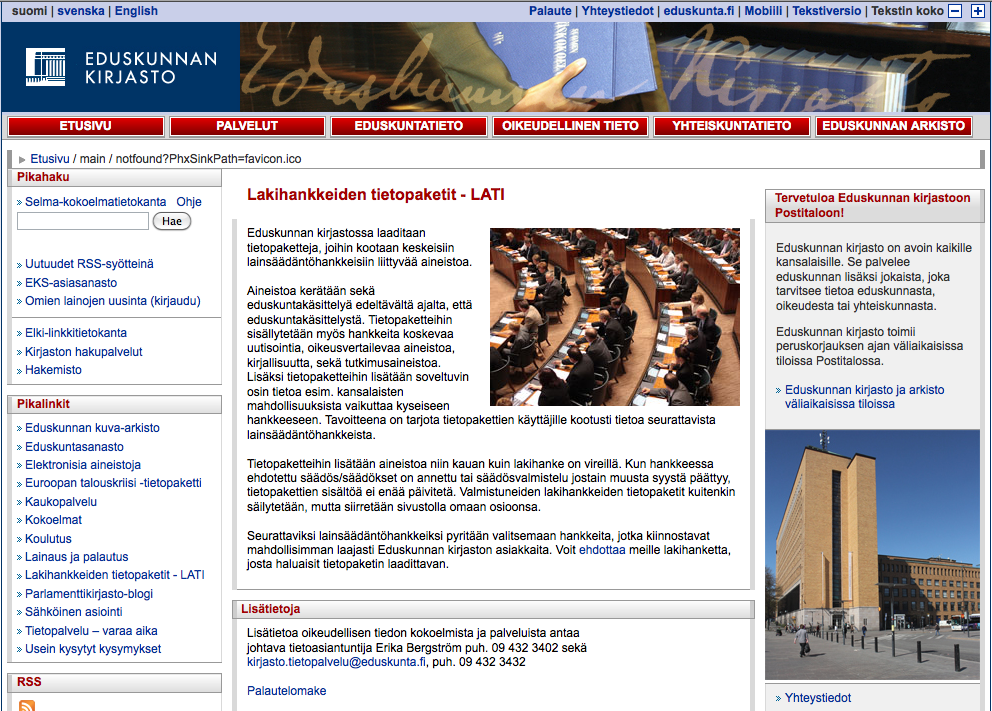This screenshot has width=992, height=711.
Task: Click the Hae search button
Action: 171,221
